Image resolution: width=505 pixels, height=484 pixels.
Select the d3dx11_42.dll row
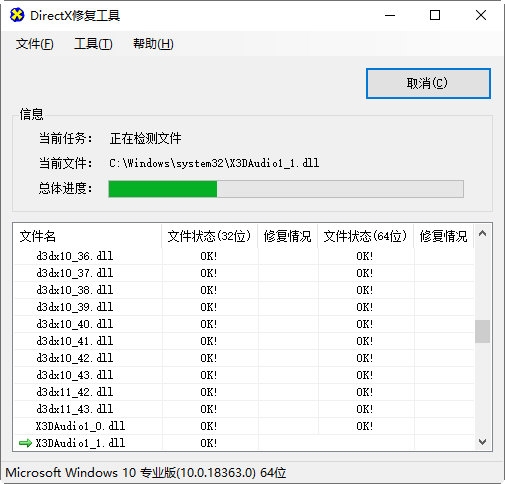pos(244,392)
